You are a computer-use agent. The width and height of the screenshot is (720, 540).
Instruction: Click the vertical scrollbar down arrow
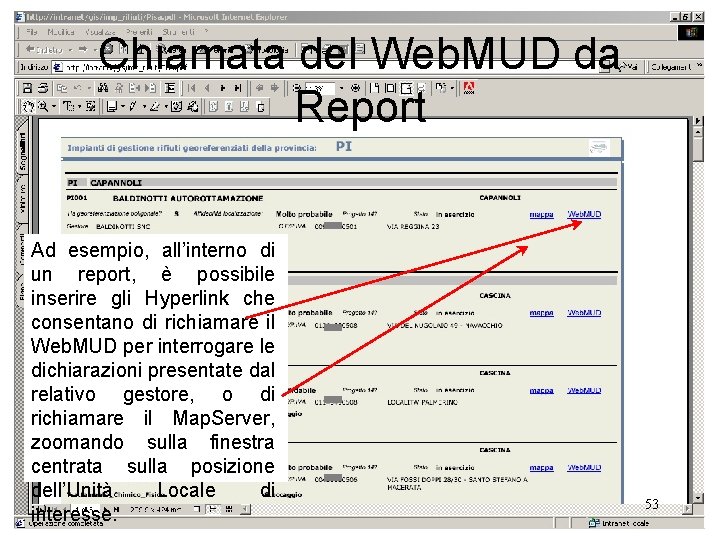coord(698,498)
